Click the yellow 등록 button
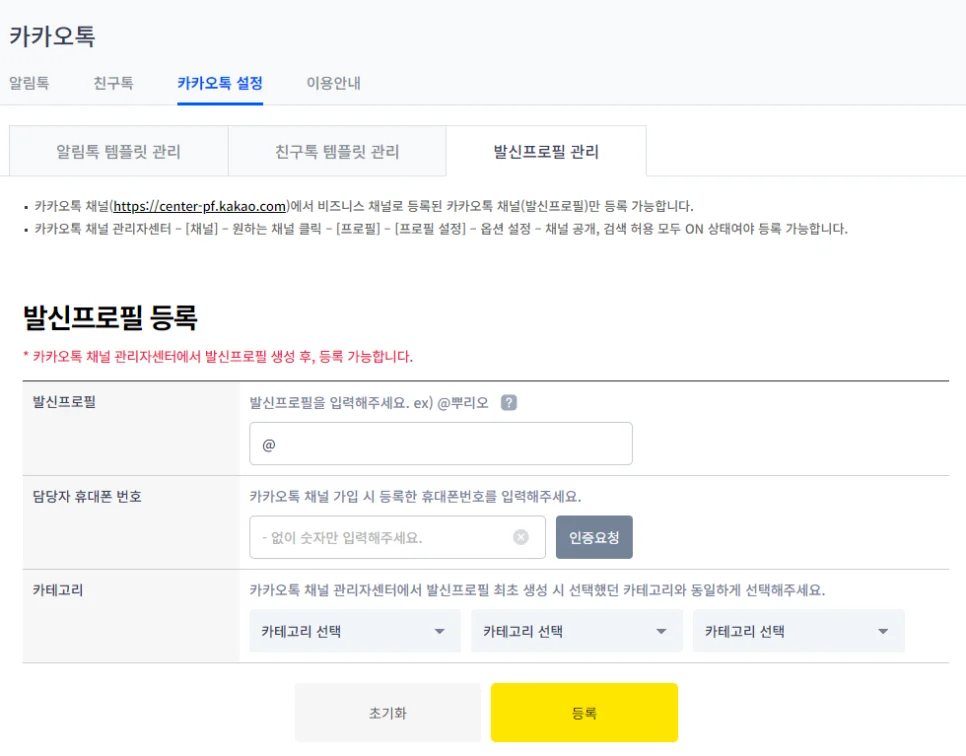The height and width of the screenshot is (756, 966). 584,713
